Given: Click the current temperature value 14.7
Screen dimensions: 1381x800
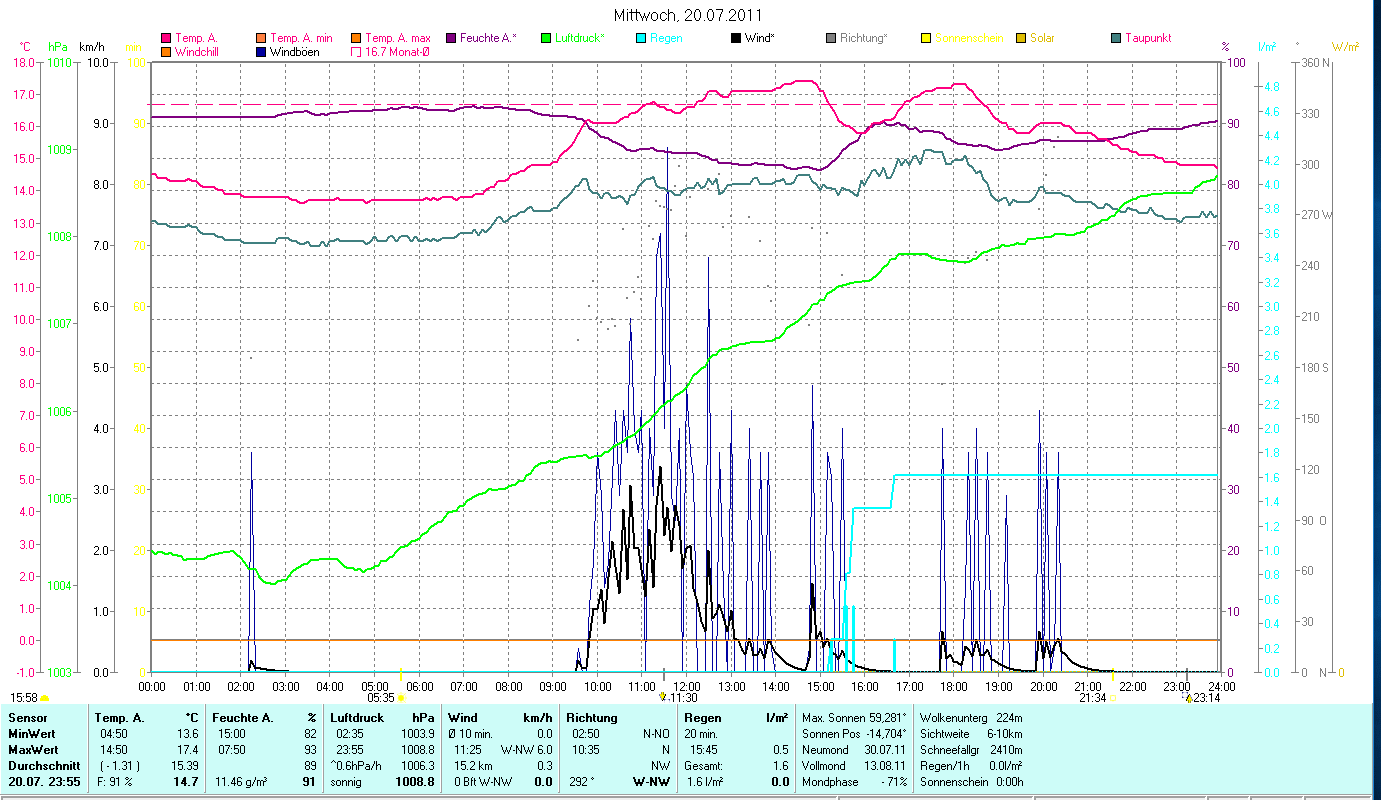Looking at the screenshot, I should 186,782.
